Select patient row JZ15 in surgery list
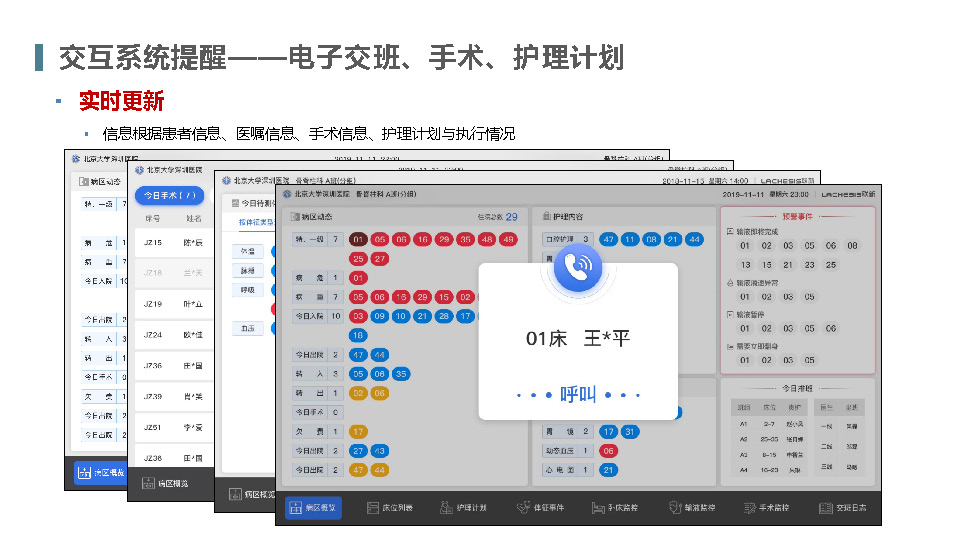 tap(173, 242)
